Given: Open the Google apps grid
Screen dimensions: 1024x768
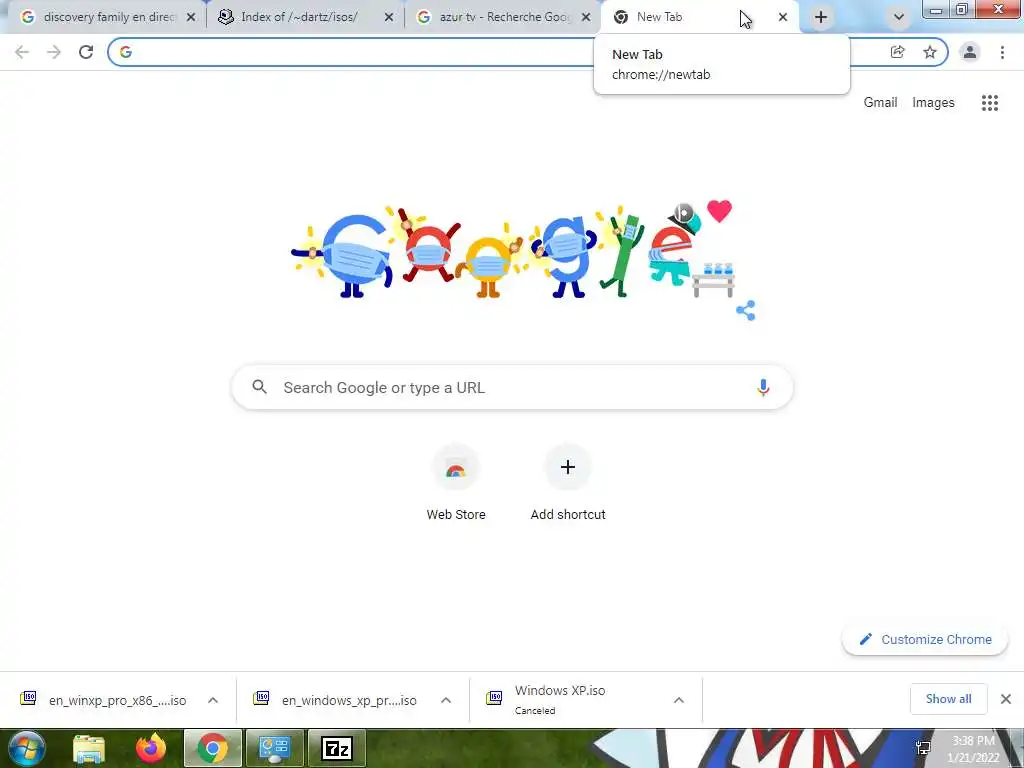Looking at the screenshot, I should [x=990, y=103].
